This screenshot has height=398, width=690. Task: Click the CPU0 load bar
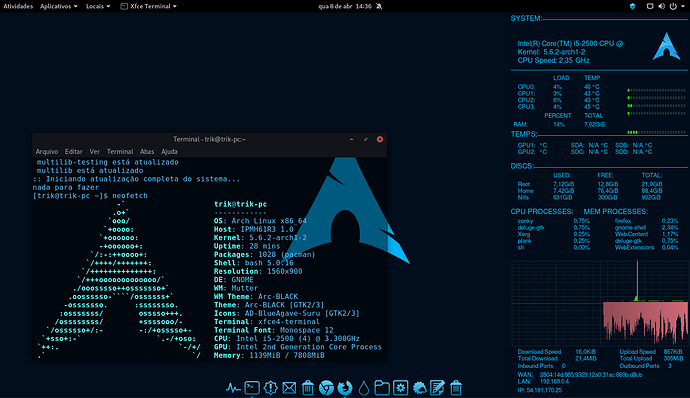click(656, 90)
